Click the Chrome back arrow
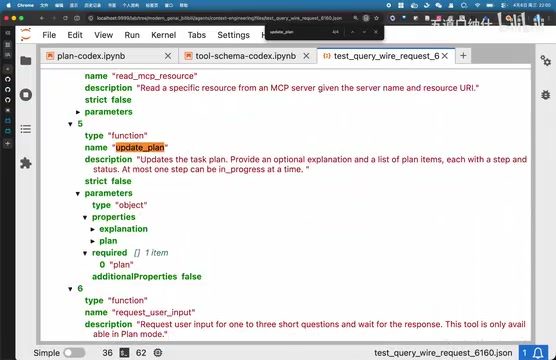 pyautogui.click(x=42, y=18)
